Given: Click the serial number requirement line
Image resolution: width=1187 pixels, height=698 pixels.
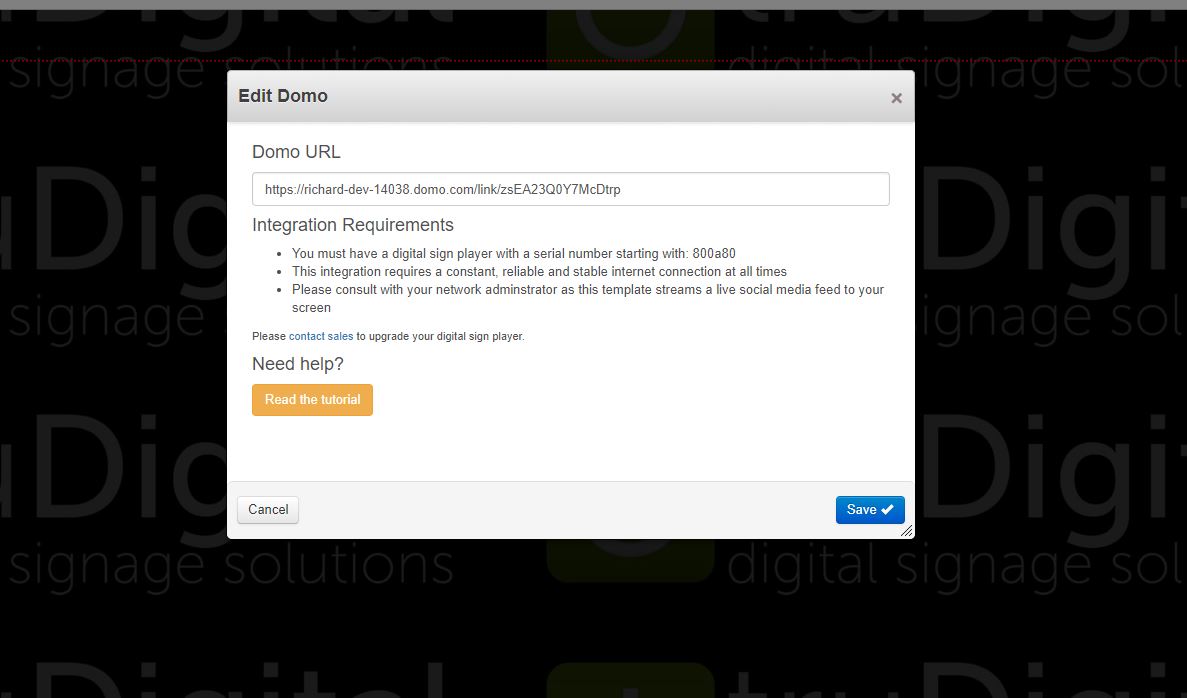Looking at the screenshot, I should [x=513, y=254].
